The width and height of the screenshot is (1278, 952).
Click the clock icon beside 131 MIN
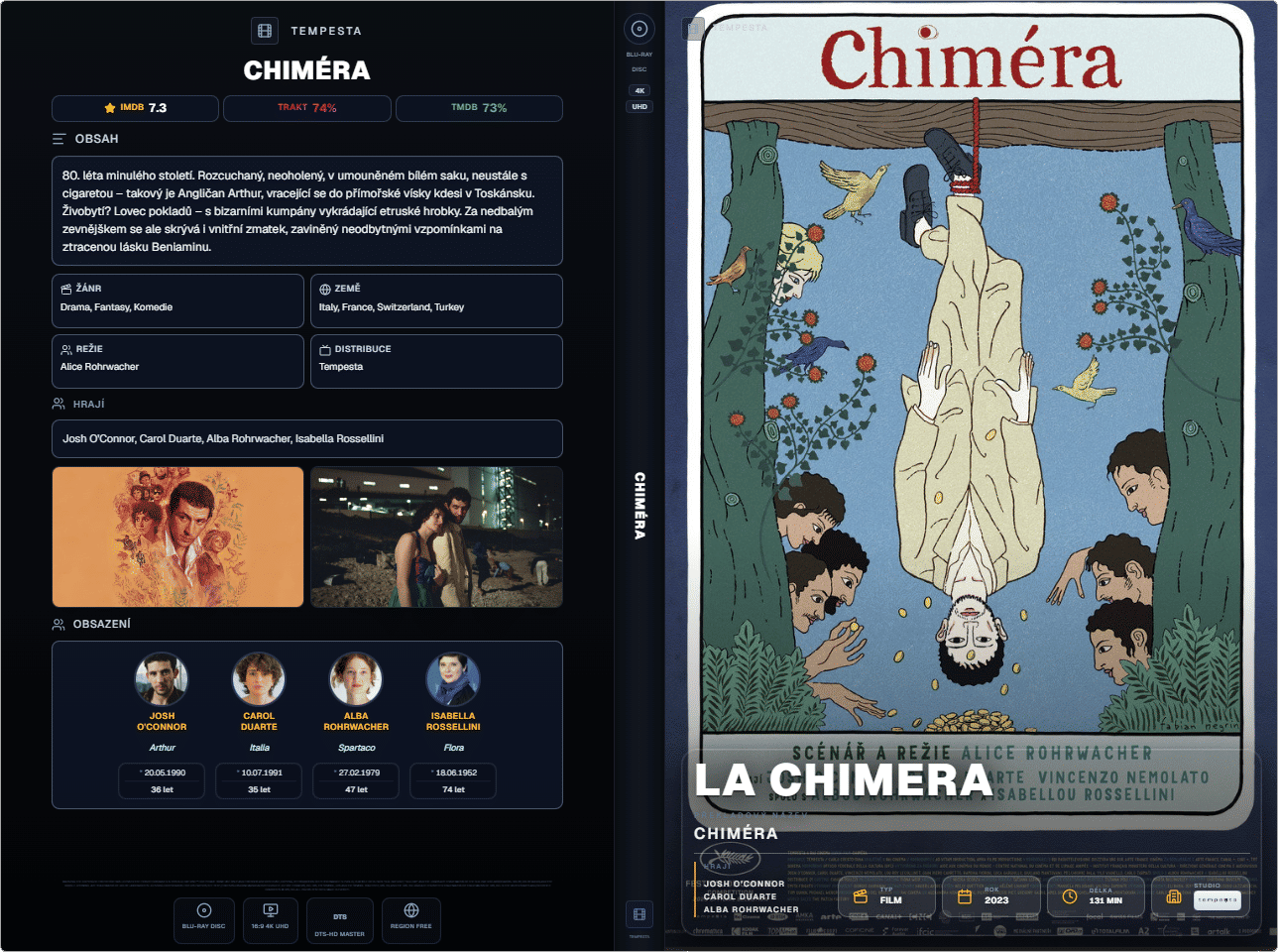coord(1070,896)
